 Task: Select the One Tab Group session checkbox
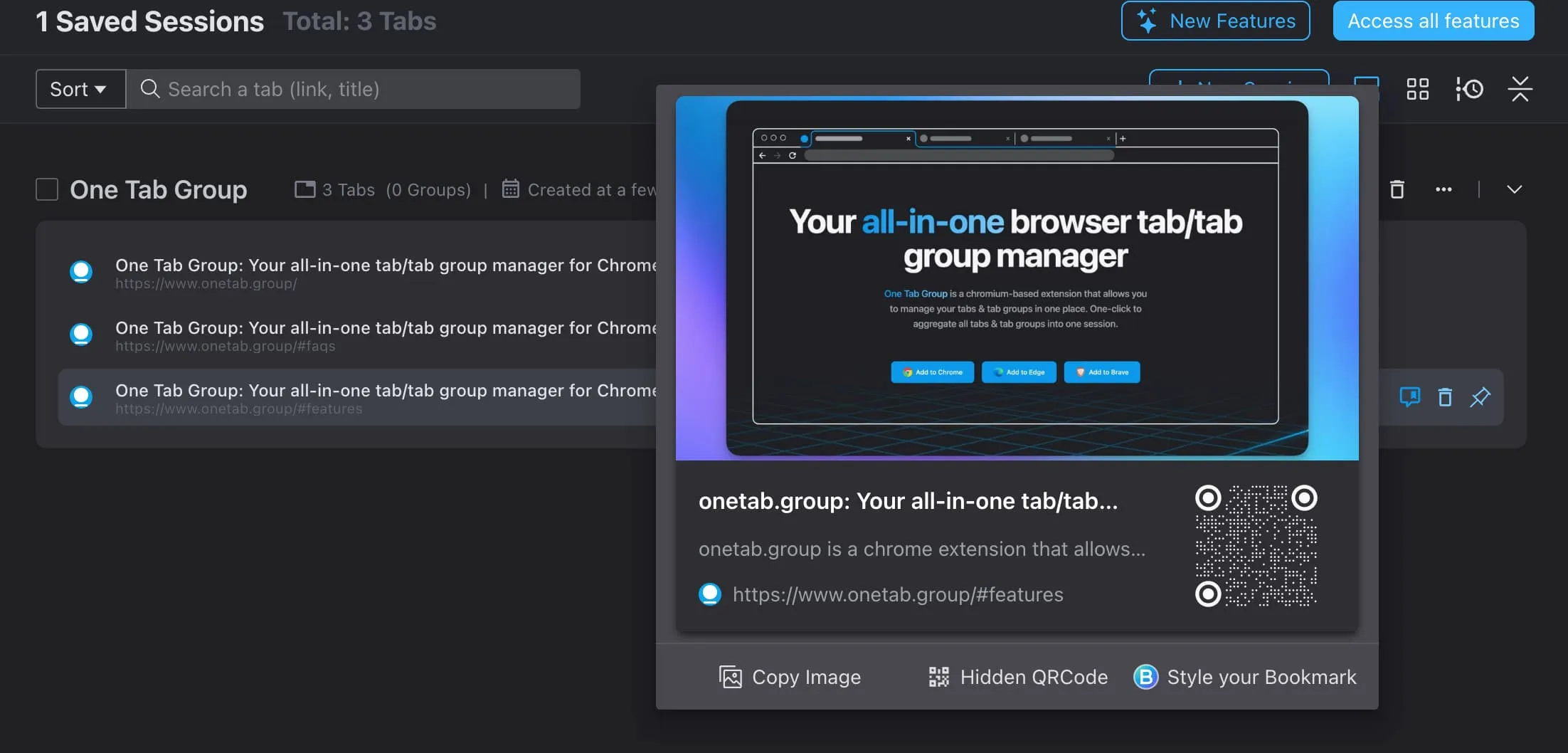click(x=46, y=189)
